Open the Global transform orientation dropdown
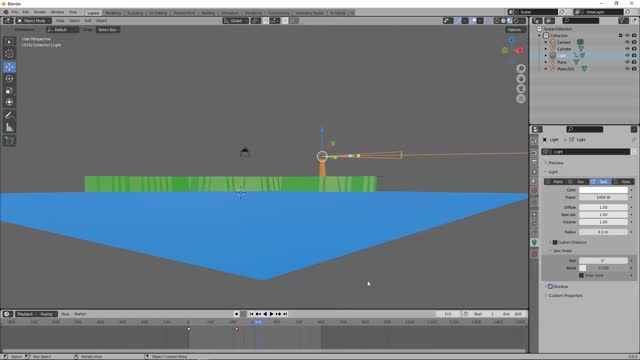This screenshot has width=640, height=360. click(236, 20)
